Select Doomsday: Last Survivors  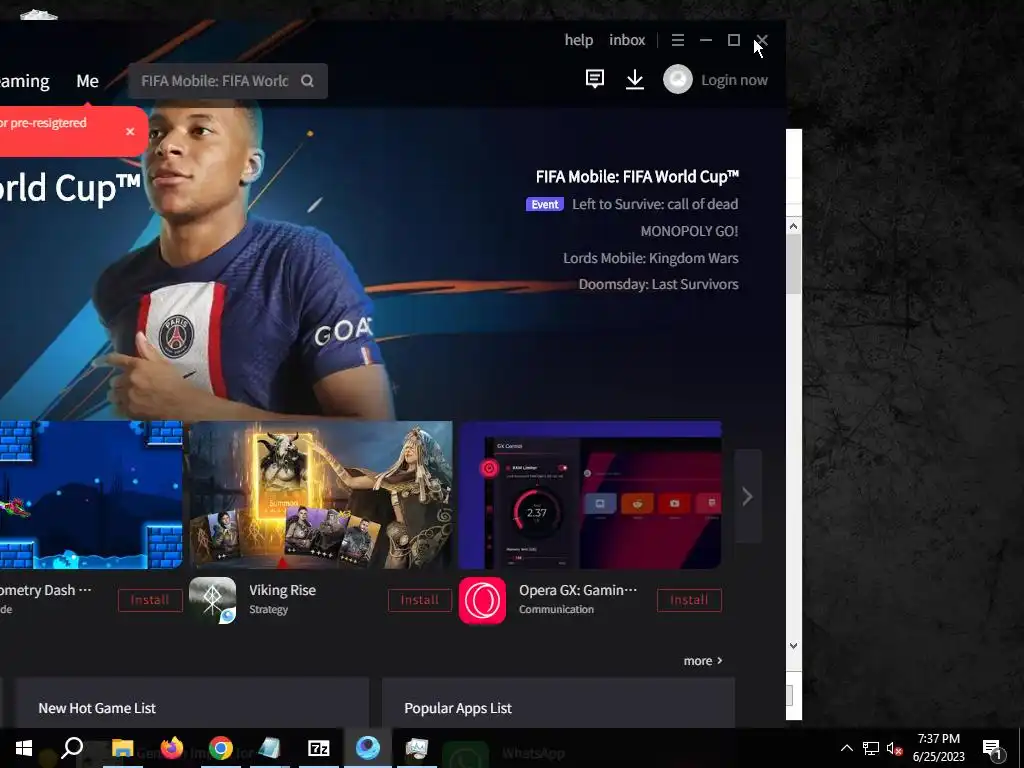658,284
